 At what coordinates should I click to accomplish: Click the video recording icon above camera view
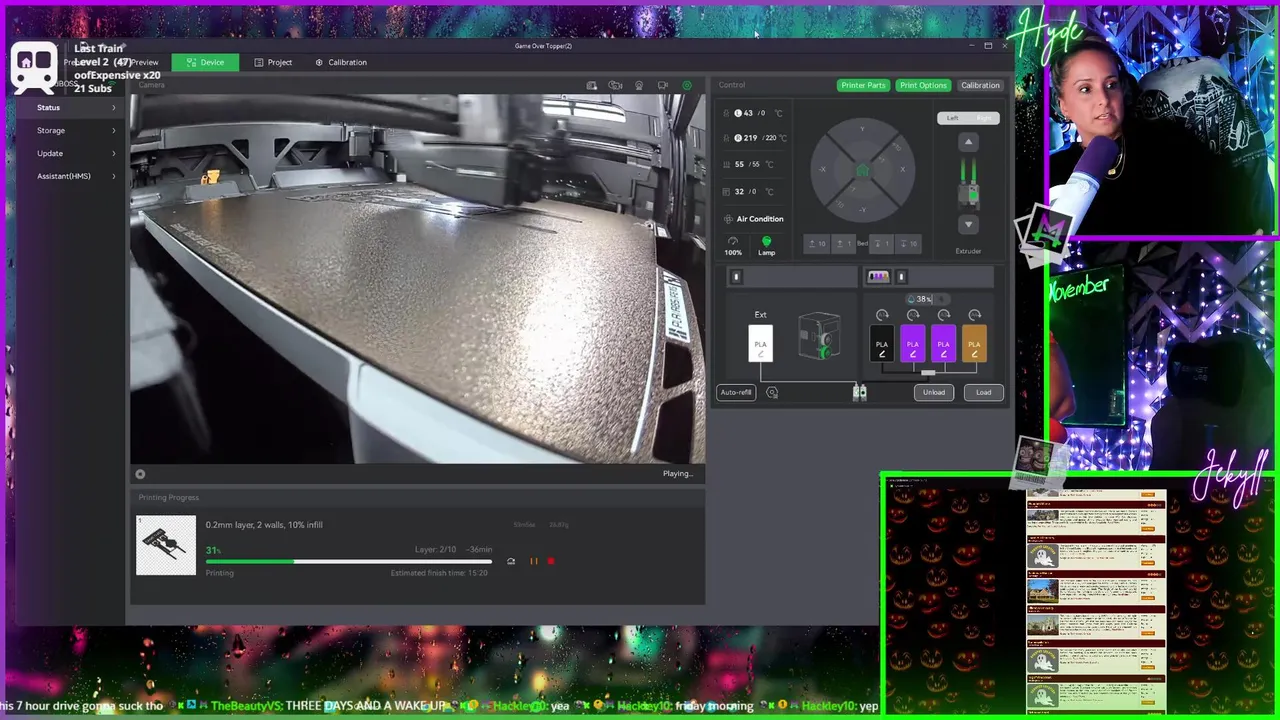662,85
